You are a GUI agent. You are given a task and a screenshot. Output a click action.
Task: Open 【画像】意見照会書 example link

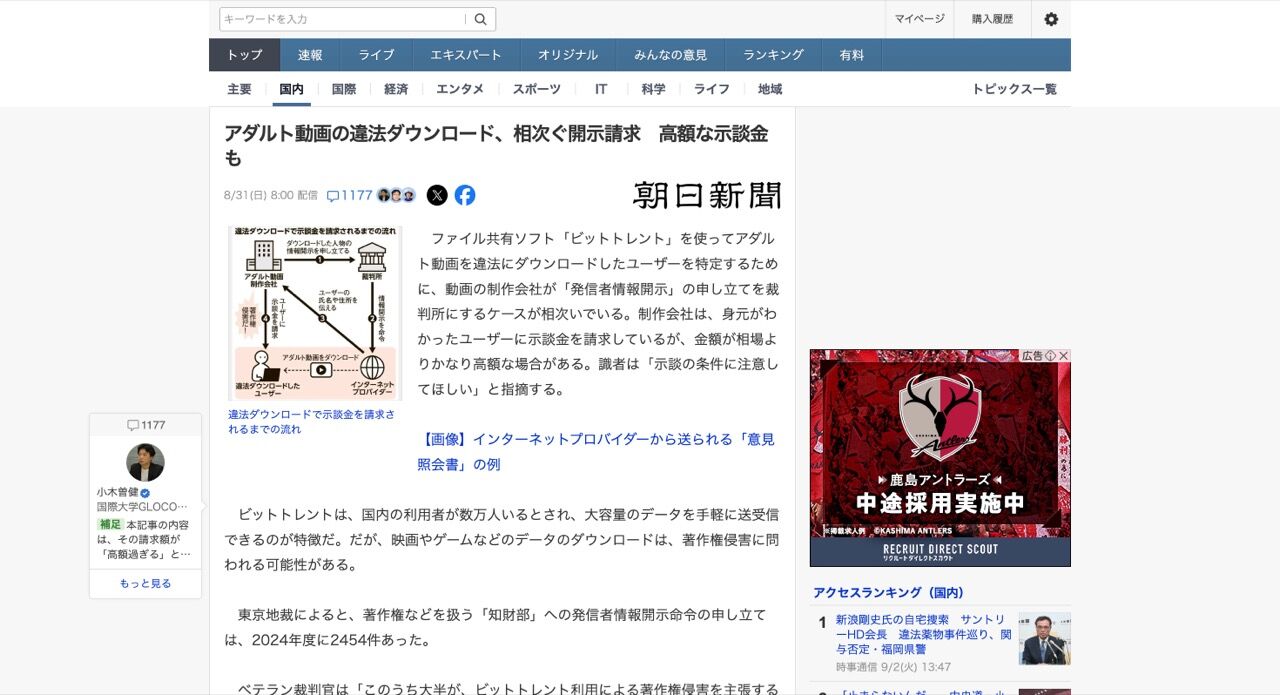[596, 452]
